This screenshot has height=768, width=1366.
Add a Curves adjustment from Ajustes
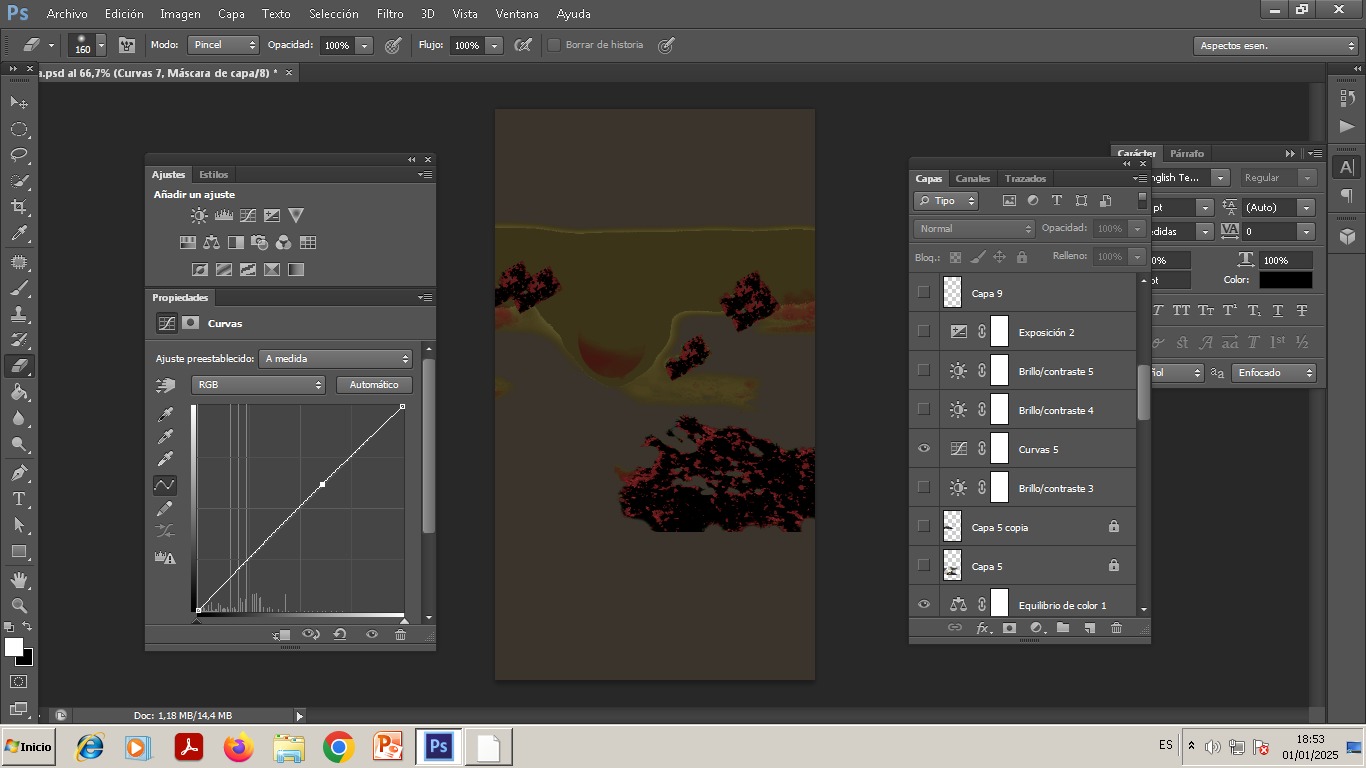(x=248, y=215)
